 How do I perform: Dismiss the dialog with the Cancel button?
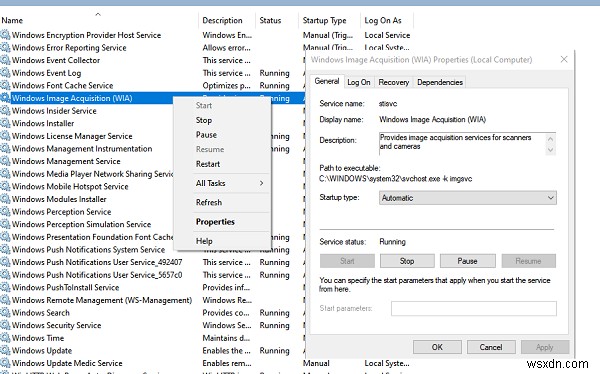[491, 347]
